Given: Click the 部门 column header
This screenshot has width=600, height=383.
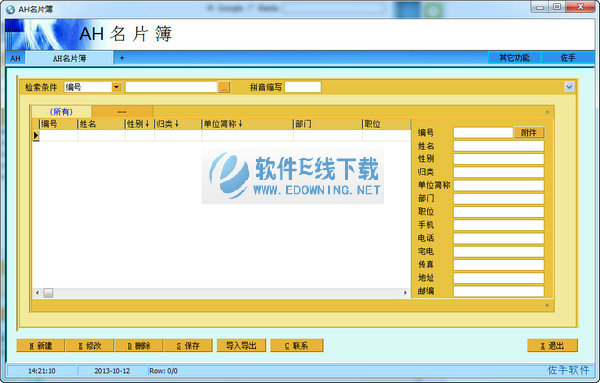Looking at the screenshot, I should tap(328, 124).
